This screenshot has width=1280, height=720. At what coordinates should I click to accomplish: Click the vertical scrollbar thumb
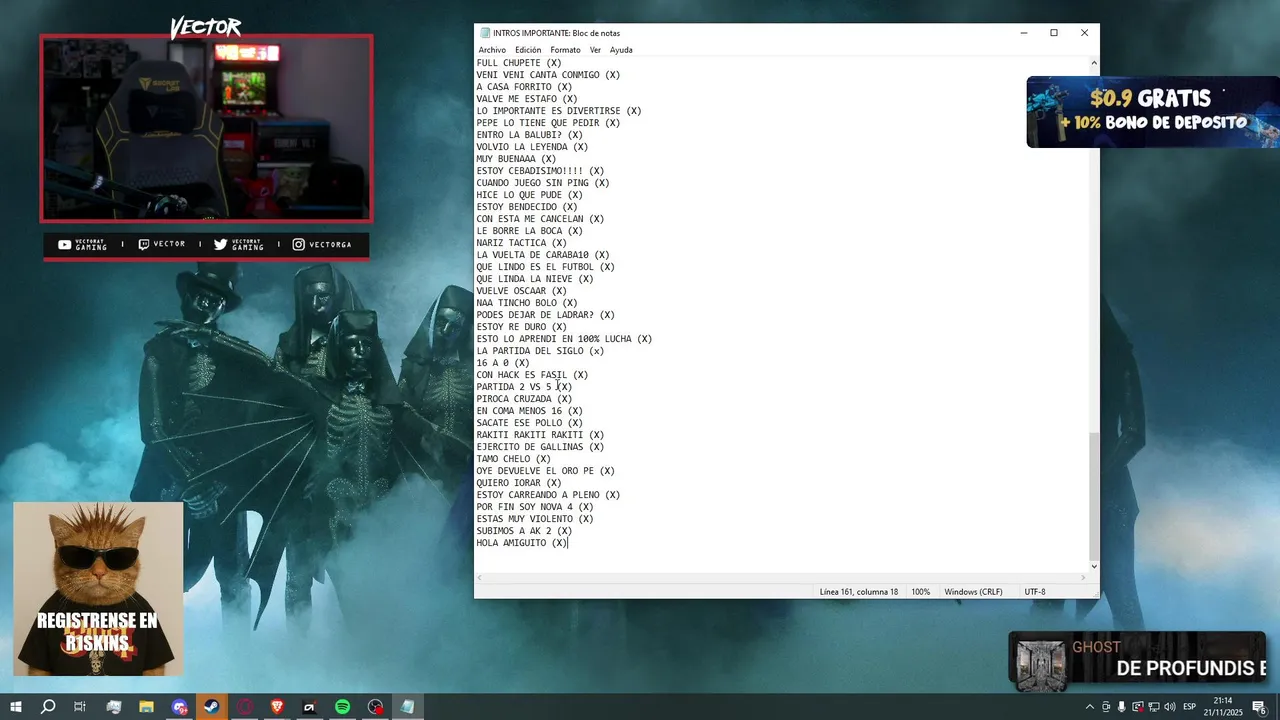pos(1093,495)
